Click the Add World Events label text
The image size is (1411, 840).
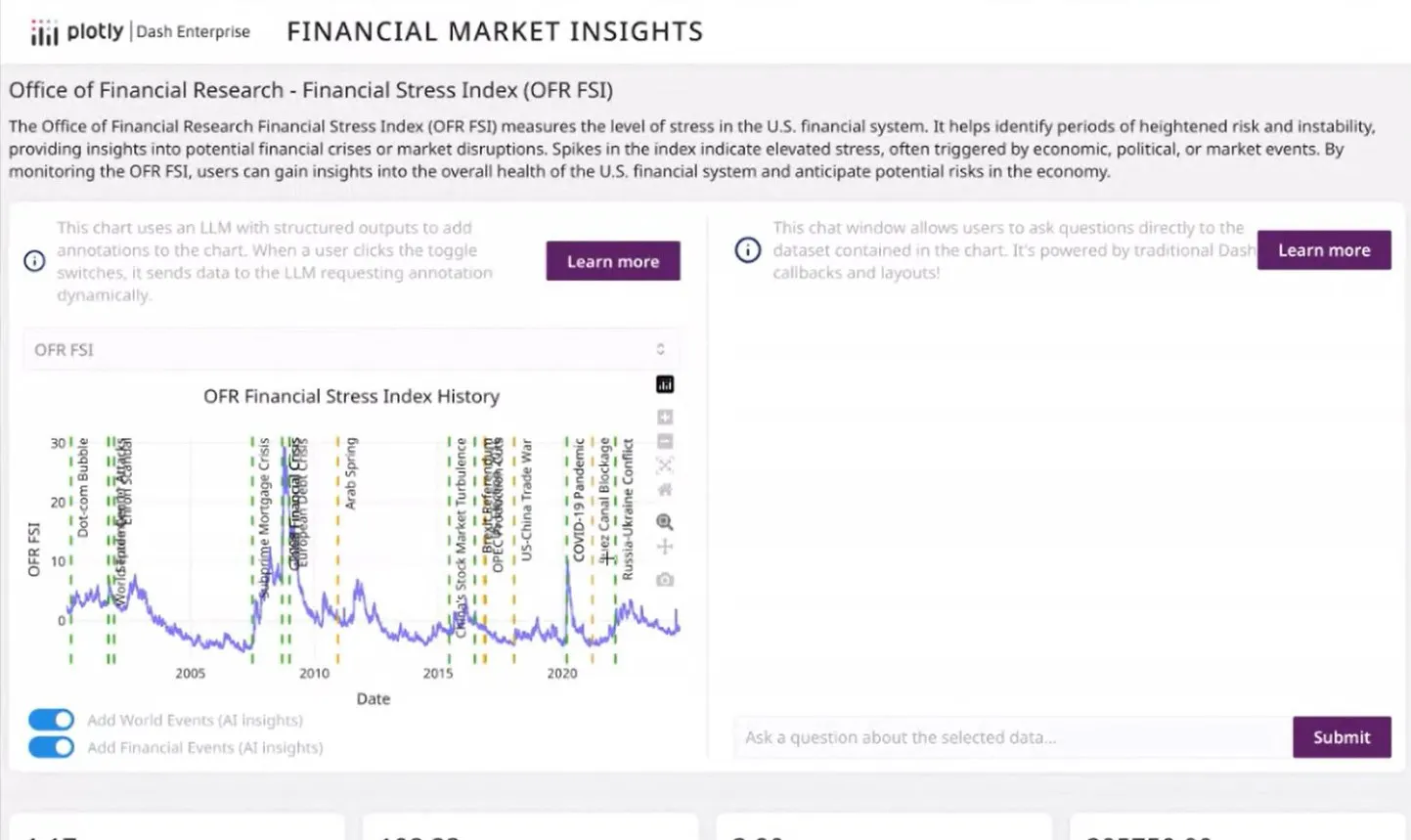[x=195, y=721]
